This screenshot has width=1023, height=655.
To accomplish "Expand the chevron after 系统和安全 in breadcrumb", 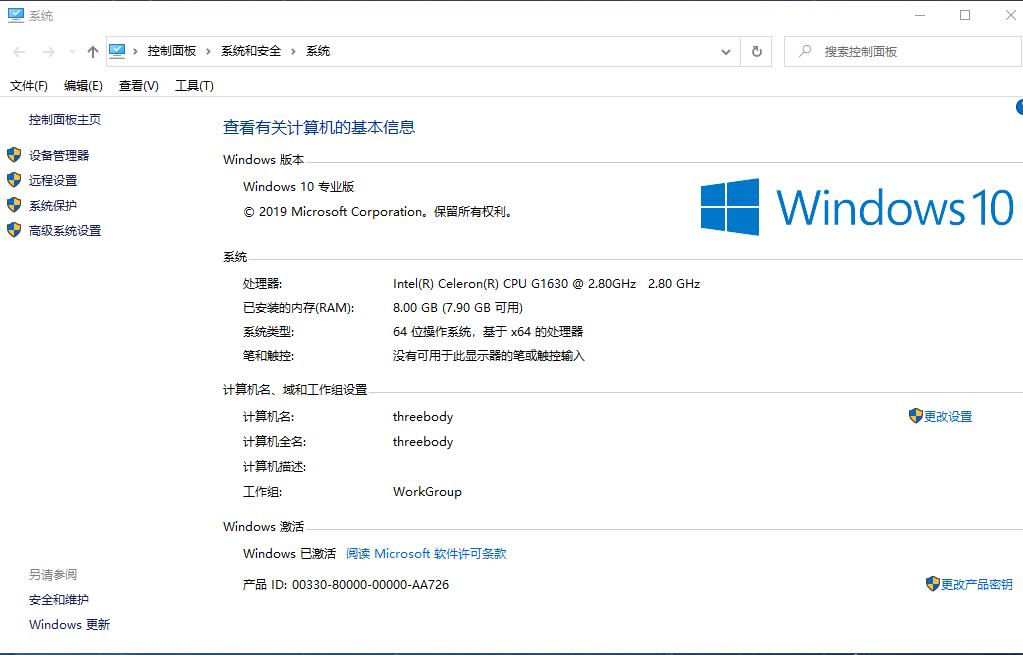I will click(x=293, y=52).
